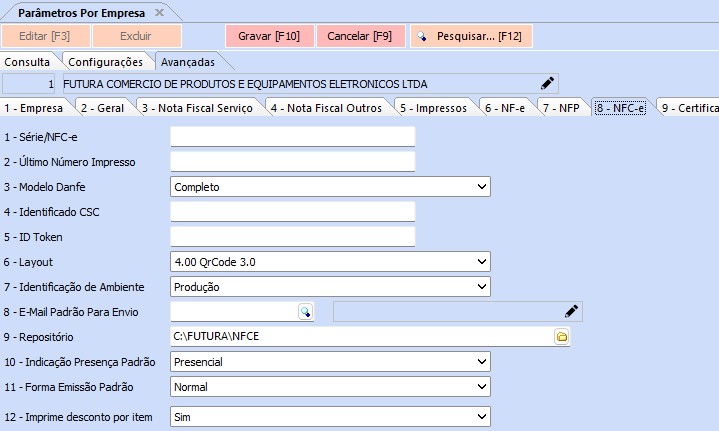Click the pencil icon in the e-mail description field
Screen dimensions: 719x431
571,312
